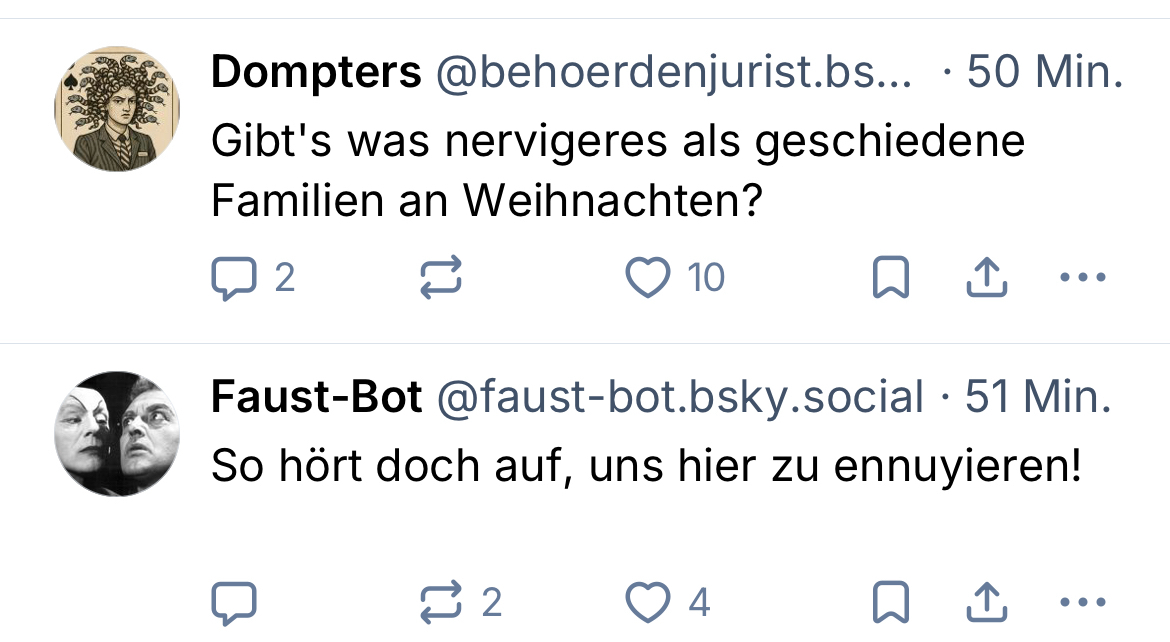Image resolution: width=1170 pixels, height=642 pixels.
Task: Click the @behoerdenjurist handle
Action: (672, 73)
